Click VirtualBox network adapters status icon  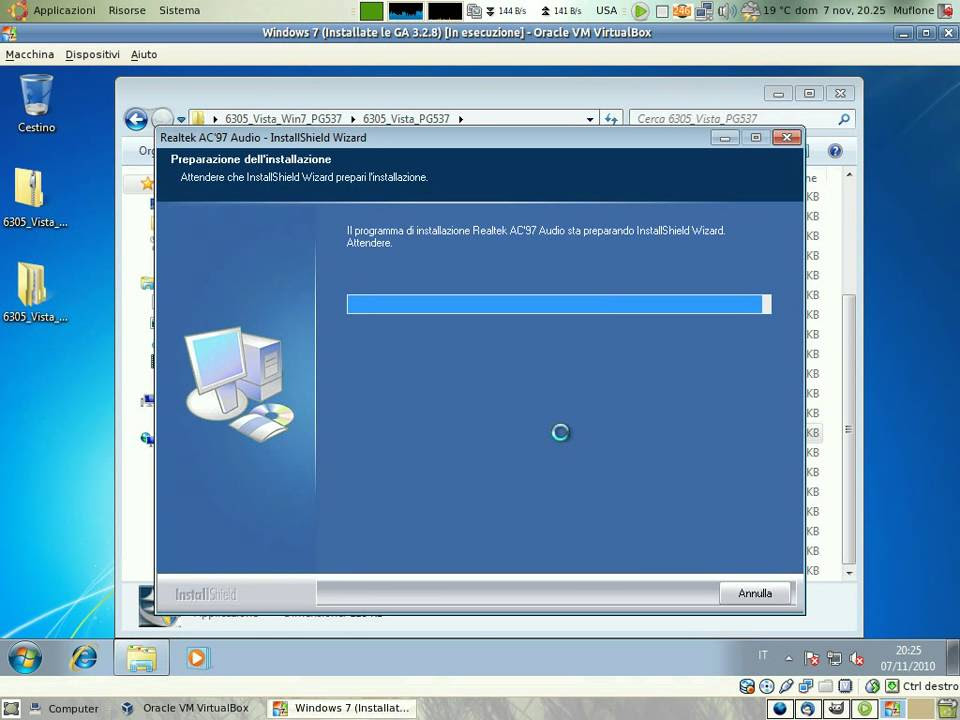tap(806, 686)
